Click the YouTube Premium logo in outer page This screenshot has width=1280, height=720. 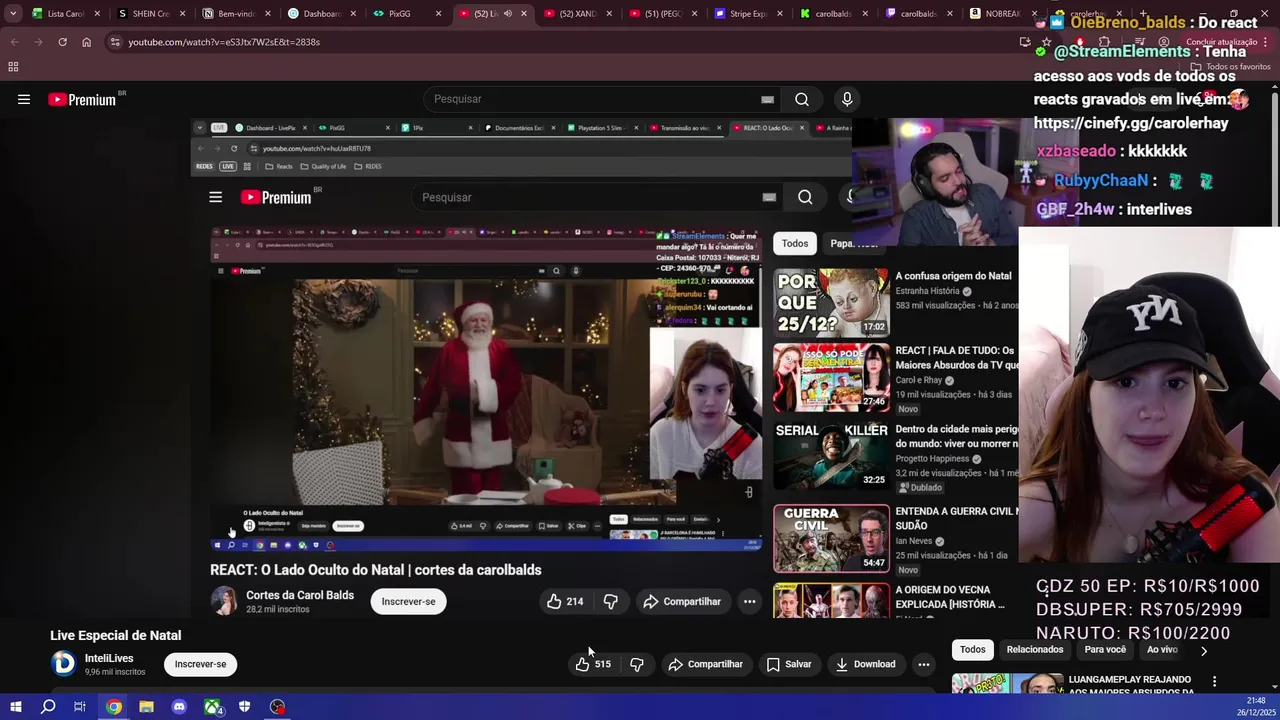click(x=82, y=99)
